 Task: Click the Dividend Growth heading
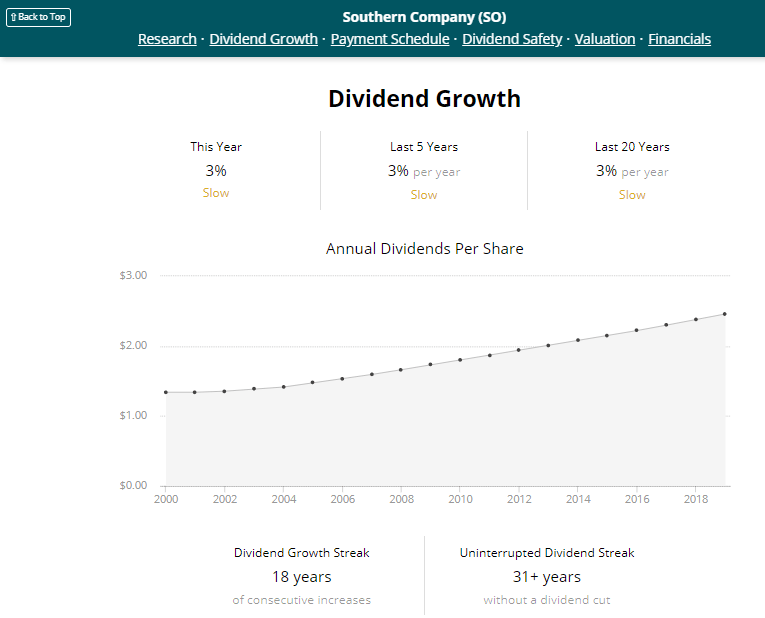(424, 99)
